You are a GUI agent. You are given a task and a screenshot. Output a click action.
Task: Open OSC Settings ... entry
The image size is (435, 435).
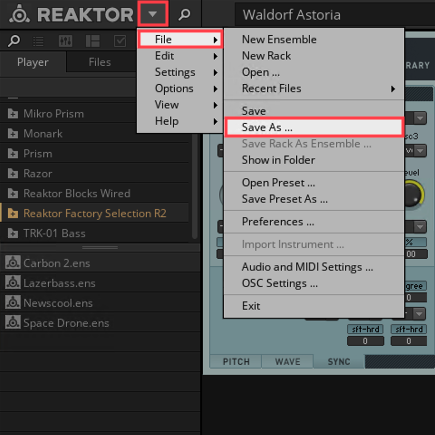[314, 283]
